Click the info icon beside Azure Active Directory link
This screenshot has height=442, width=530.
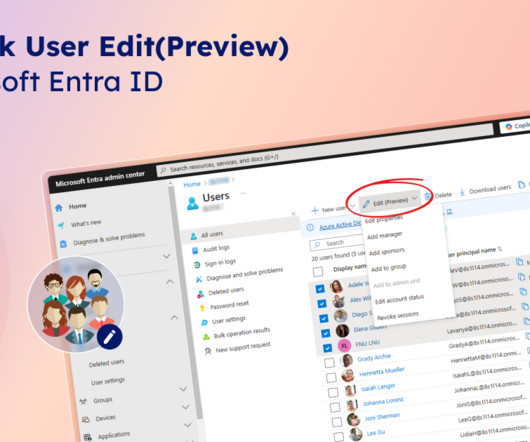(310, 227)
